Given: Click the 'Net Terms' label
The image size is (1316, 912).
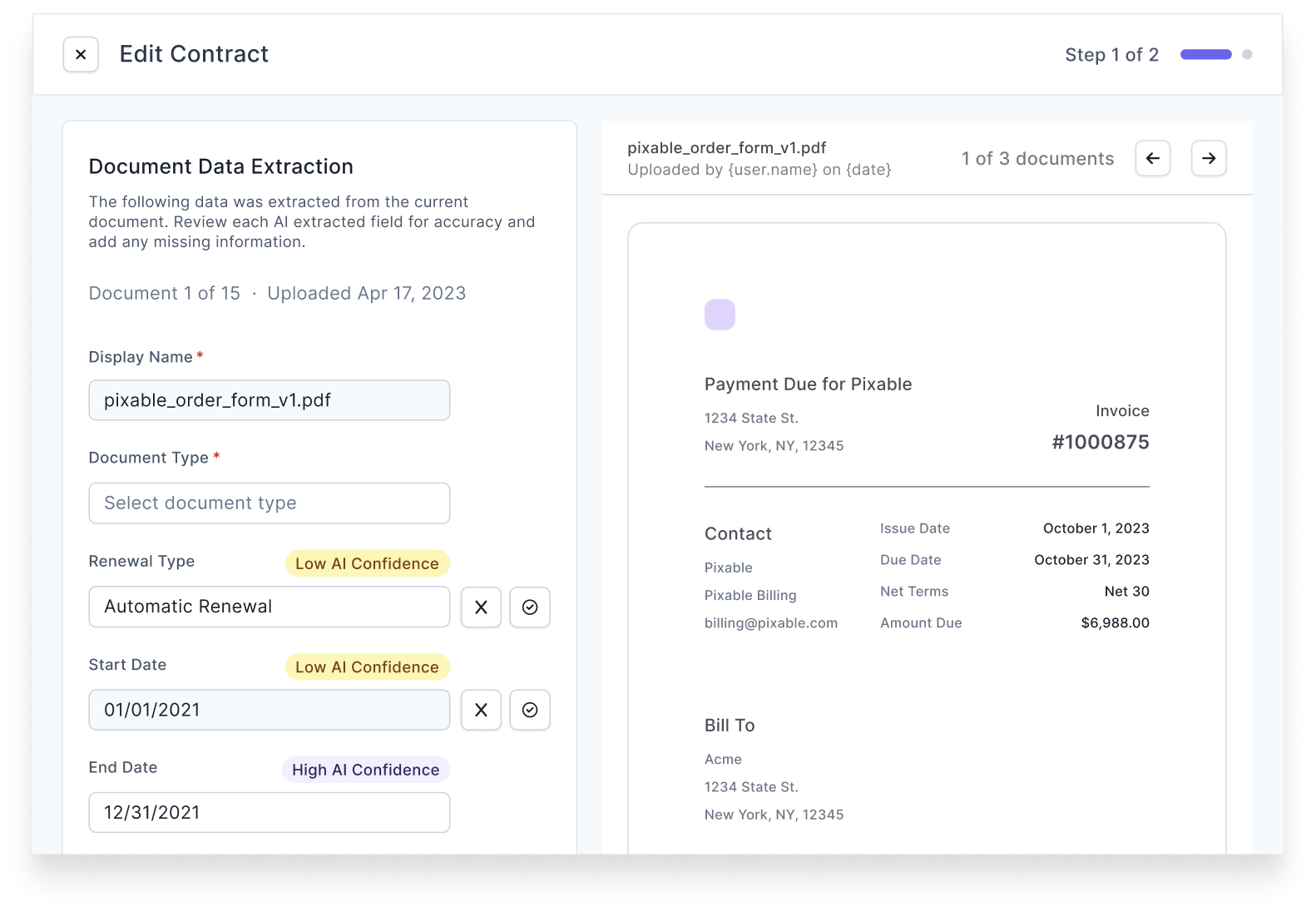Looking at the screenshot, I should pos(914,592).
